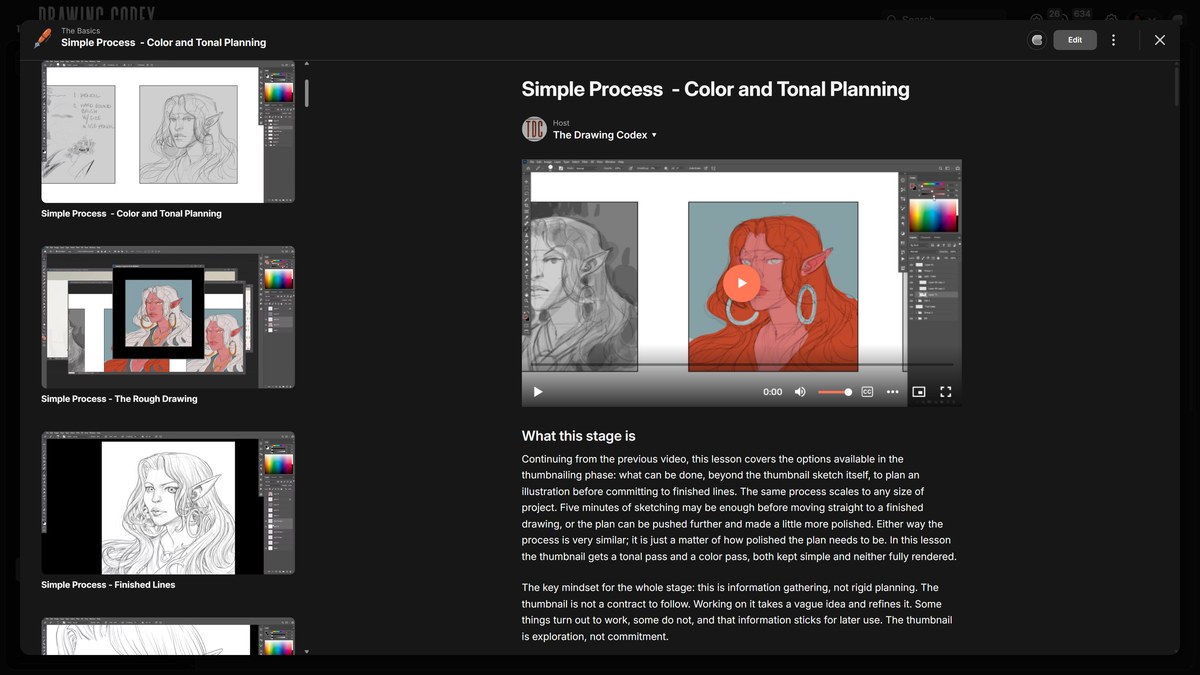Click the video progress bar
1200x675 pixels.
tap(741, 365)
